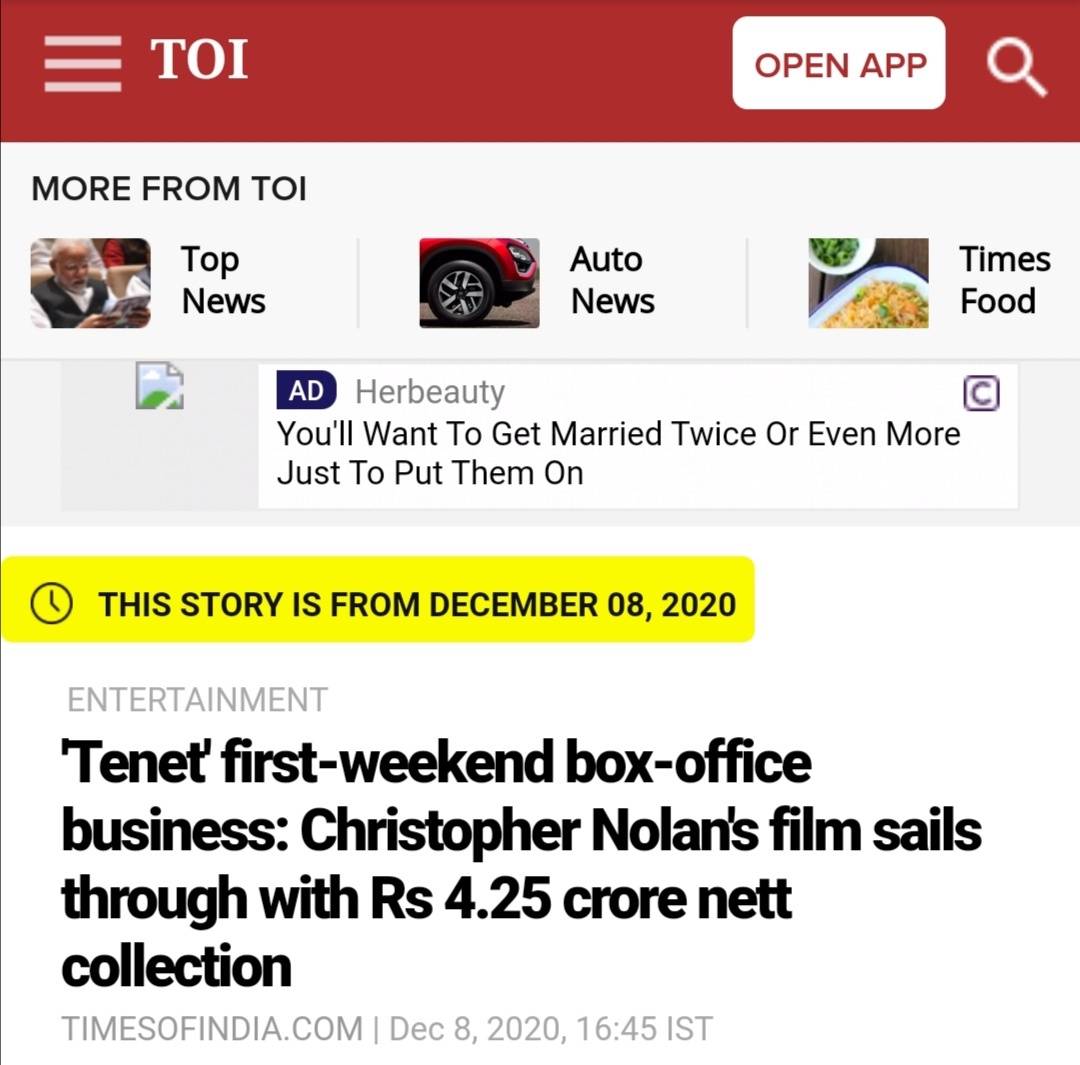This screenshot has width=1080, height=1065.
Task: Tap the story date yellow banner
Action: 377,599
